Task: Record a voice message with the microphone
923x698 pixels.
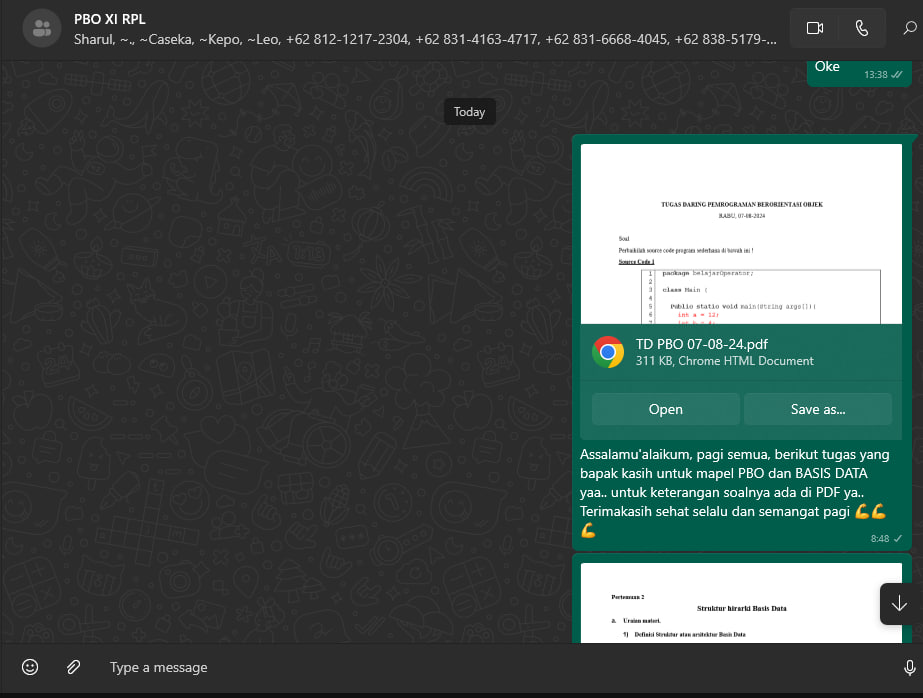Action: [x=909, y=667]
